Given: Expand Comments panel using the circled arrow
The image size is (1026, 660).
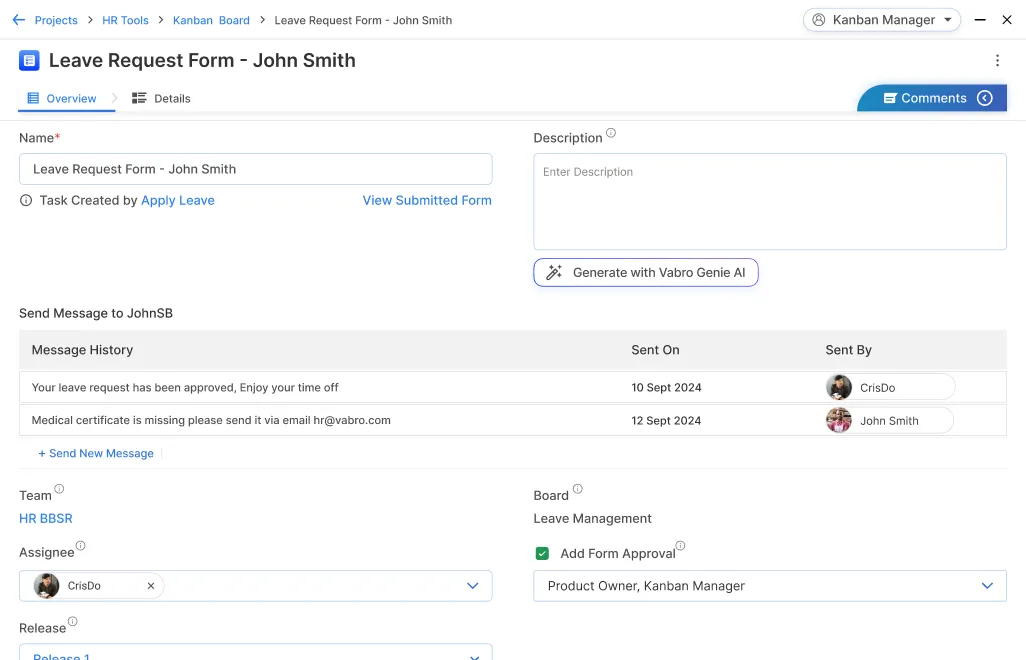Looking at the screenshot, I should point(985,98).
